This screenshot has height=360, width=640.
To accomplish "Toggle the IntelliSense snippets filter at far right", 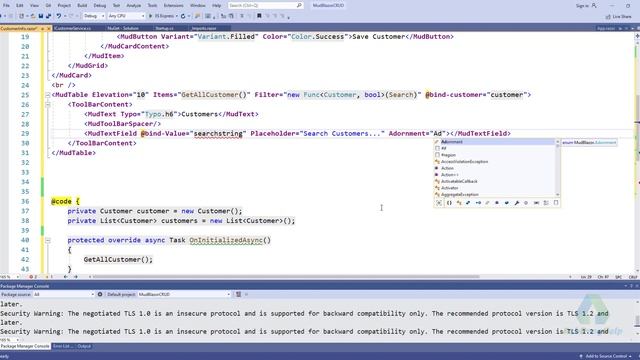I will click(x=556, y=203).
